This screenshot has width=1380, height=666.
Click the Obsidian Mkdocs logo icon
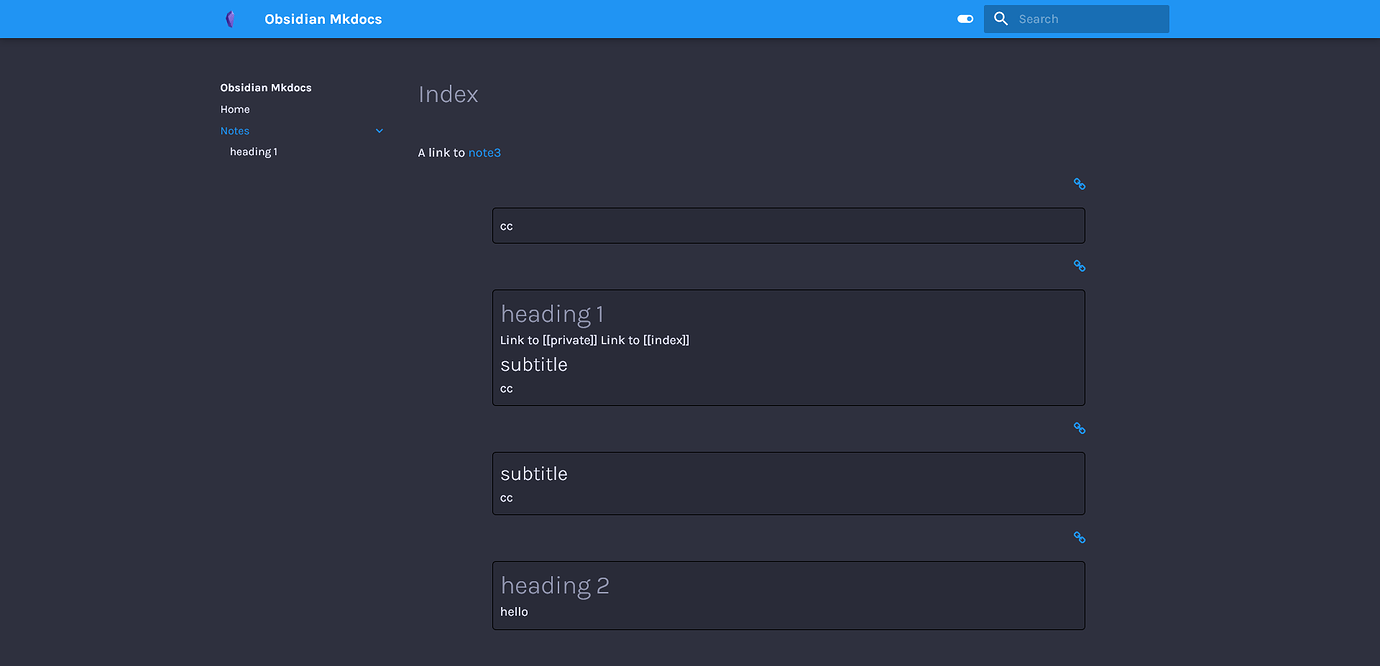[229, 18]
